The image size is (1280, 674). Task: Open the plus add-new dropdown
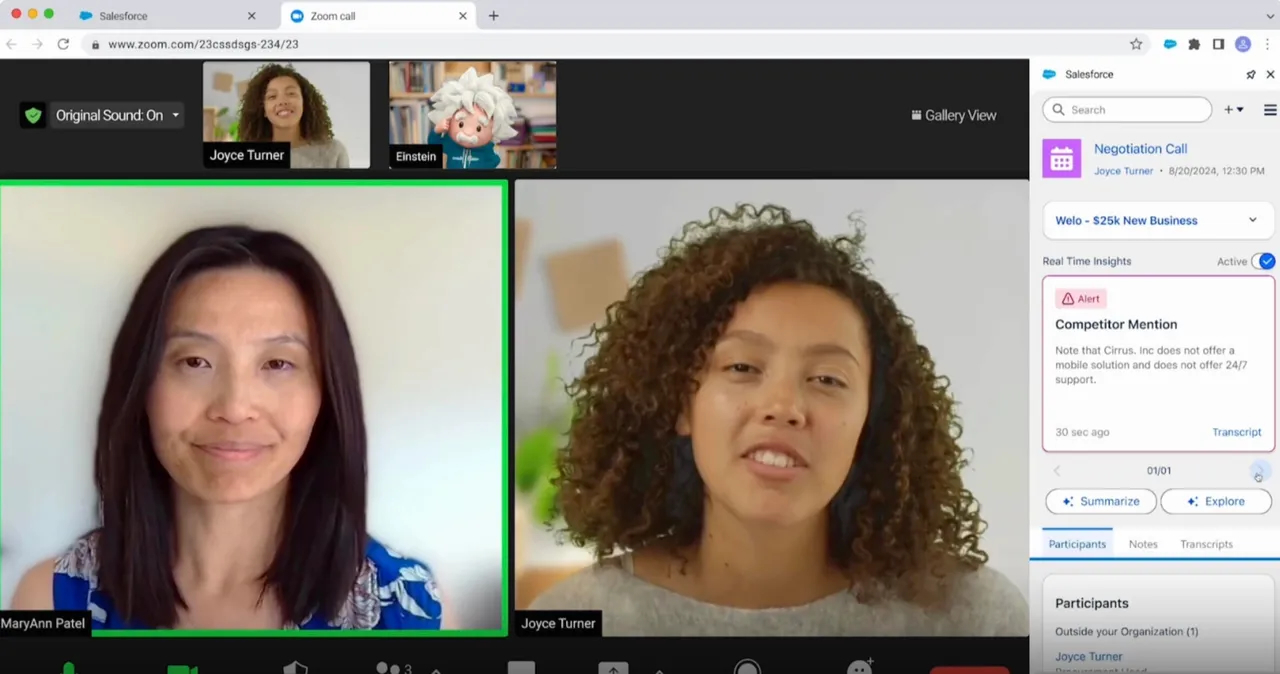click(x=1234, y=110)
